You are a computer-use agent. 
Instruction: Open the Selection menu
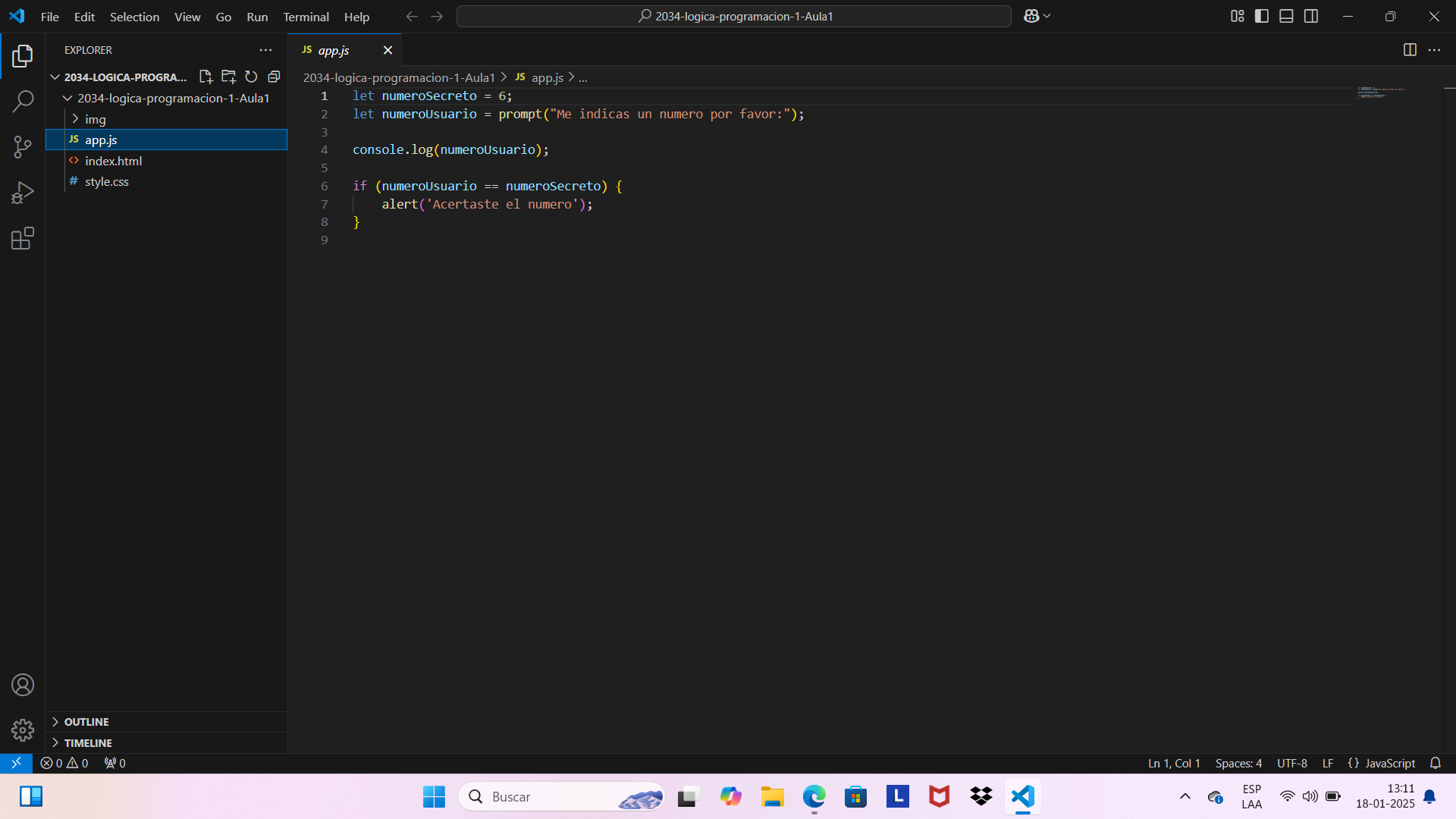point(134,17)
